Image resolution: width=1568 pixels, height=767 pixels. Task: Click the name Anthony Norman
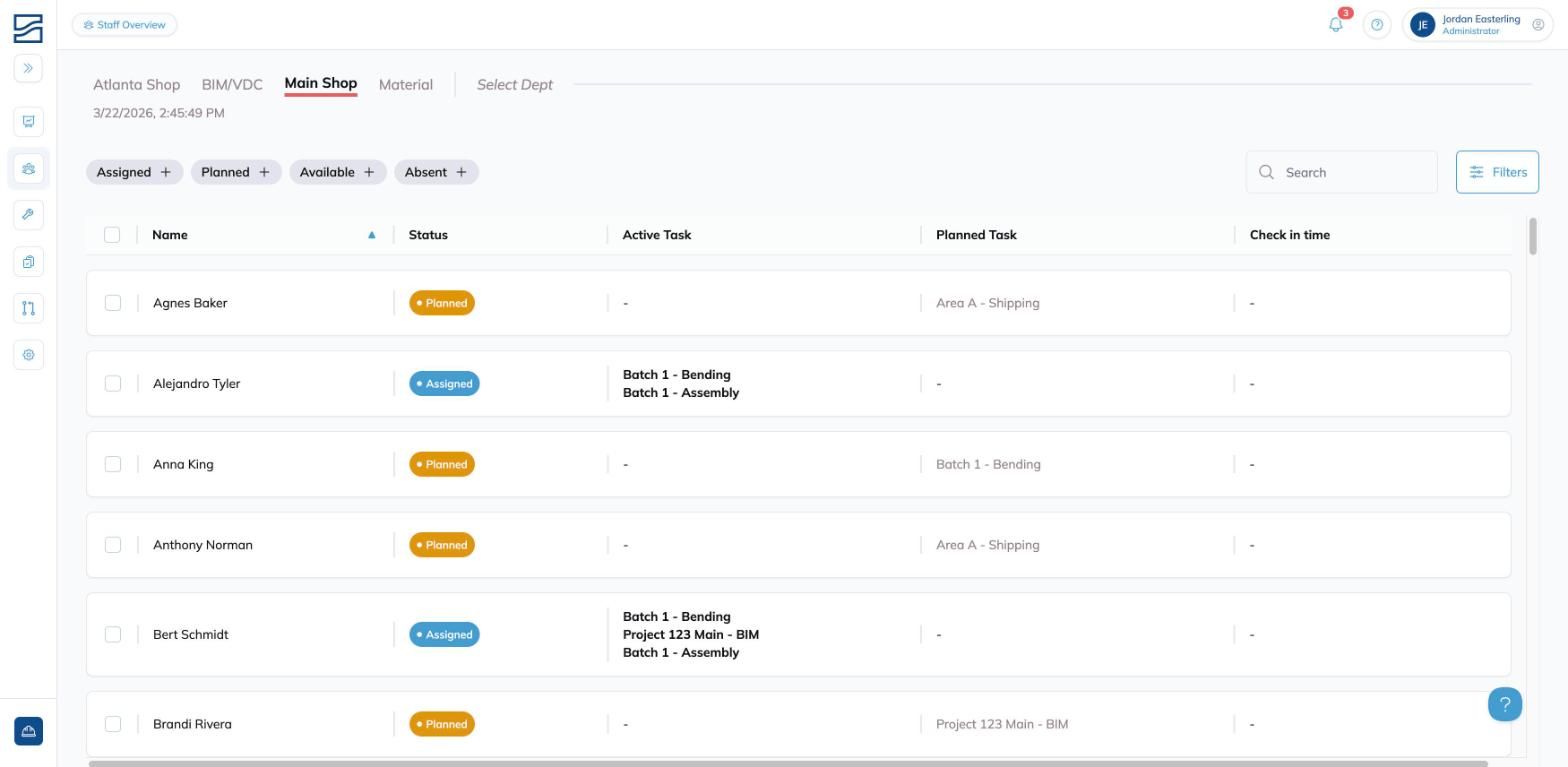tap(203, 545)
